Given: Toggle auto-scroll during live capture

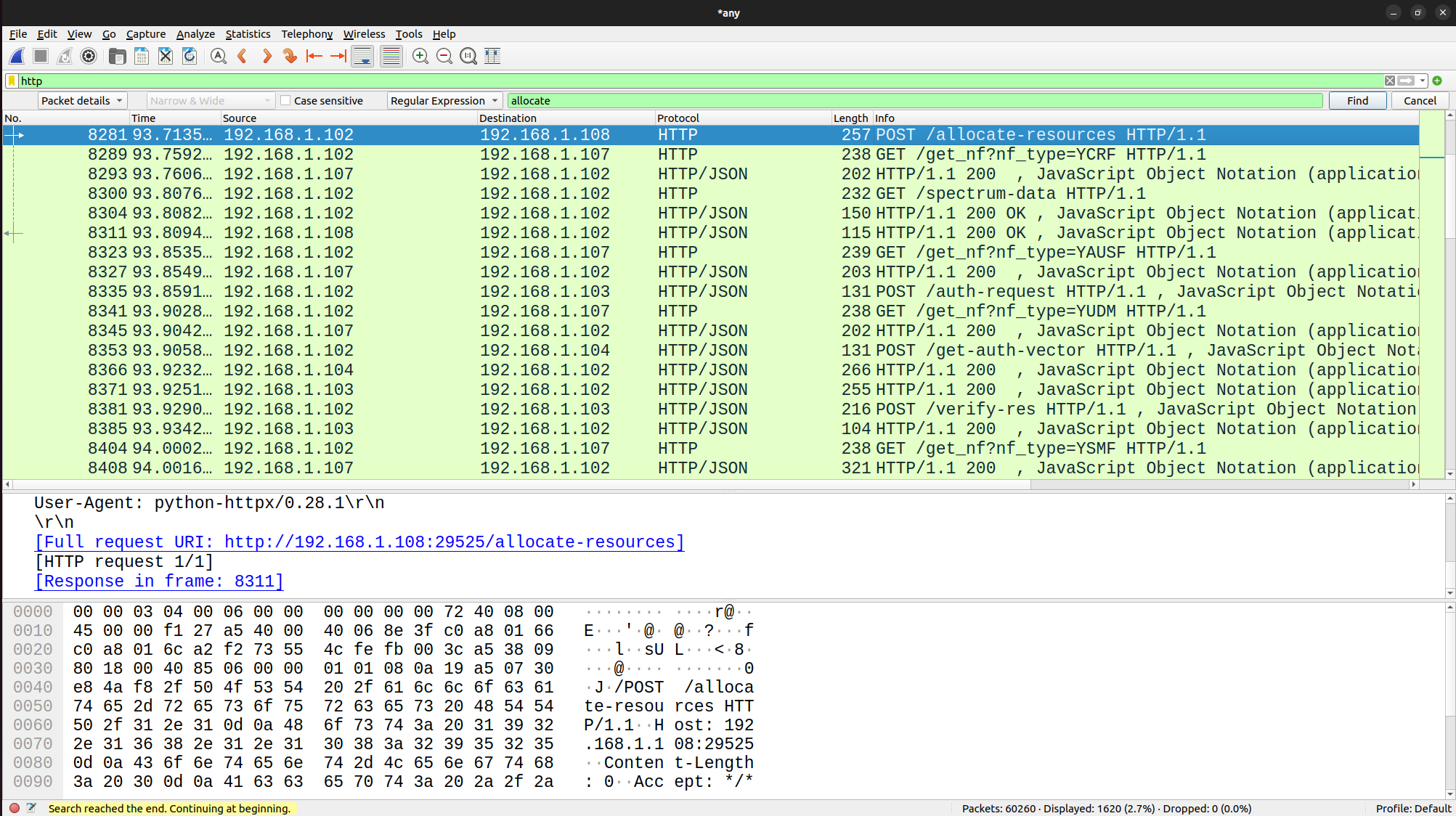Looking at the screenshot, I should coord(362,56).
